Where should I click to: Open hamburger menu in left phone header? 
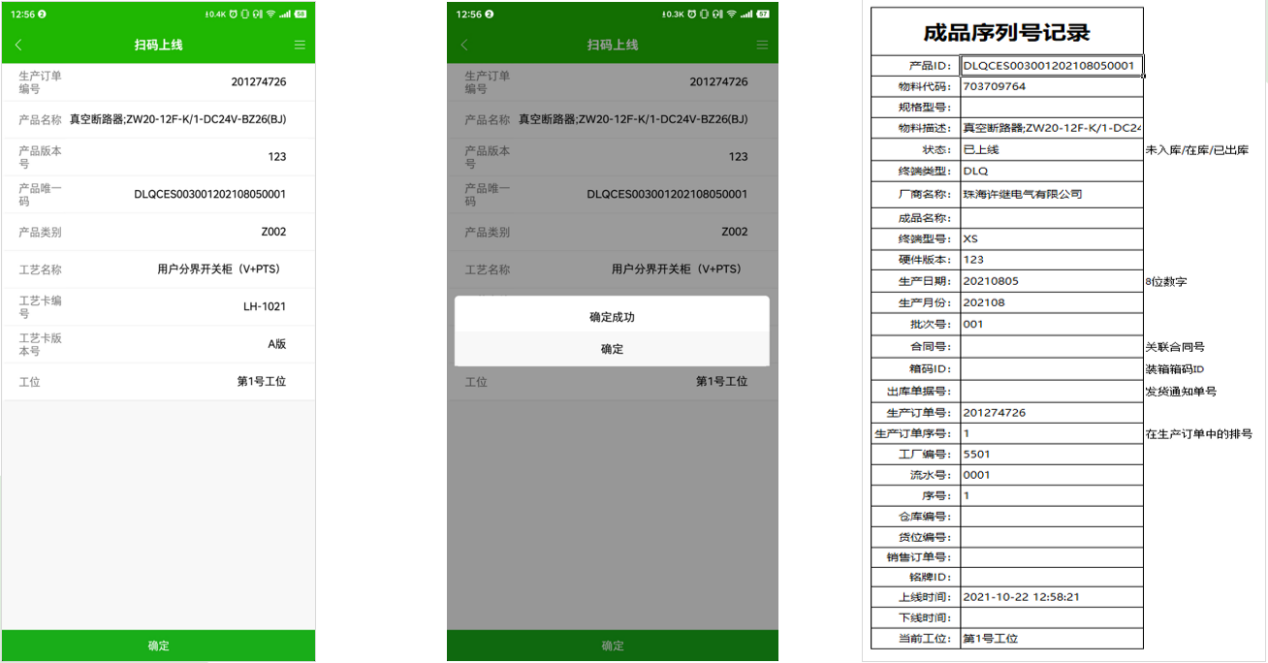(300, 45)
